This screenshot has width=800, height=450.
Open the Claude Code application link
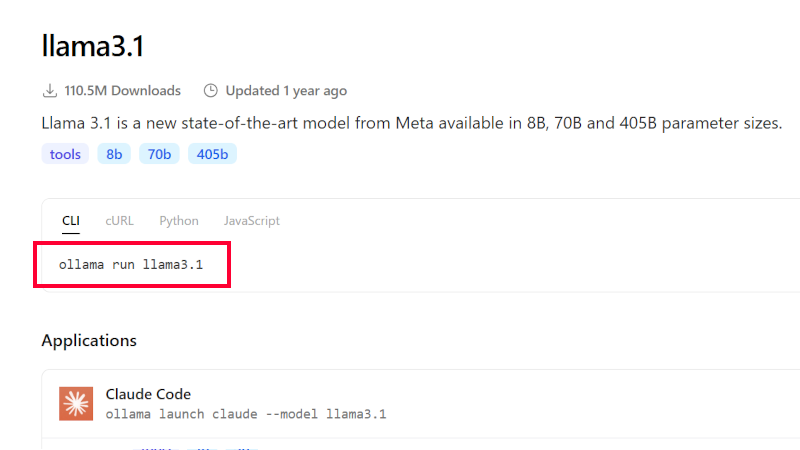[x=148, y=394]
